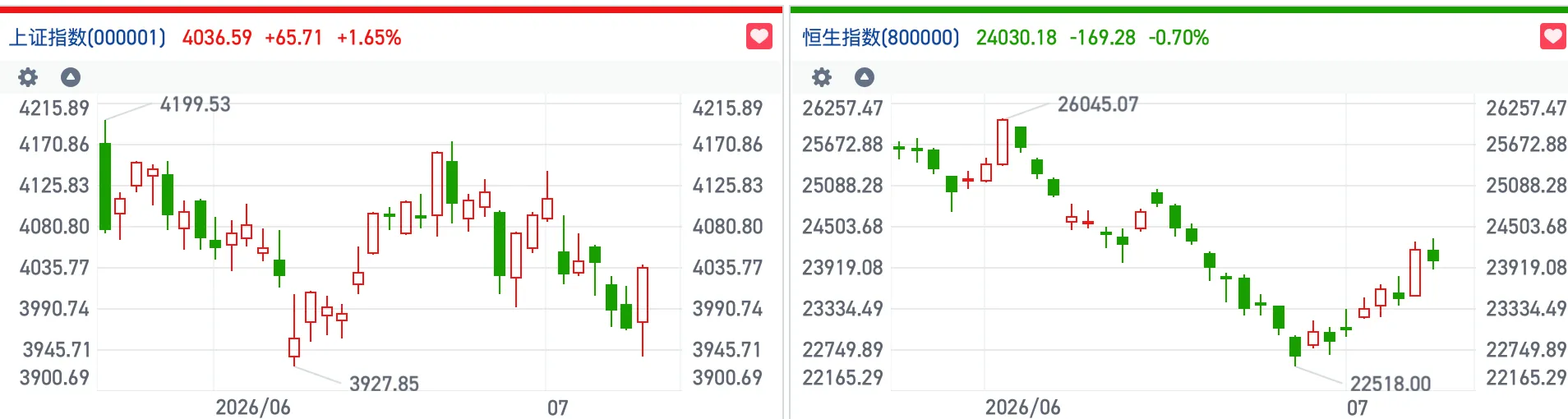Select 07 month marker on Shanghai chart
The image size is (1568, 419).
tap(558, 407)
